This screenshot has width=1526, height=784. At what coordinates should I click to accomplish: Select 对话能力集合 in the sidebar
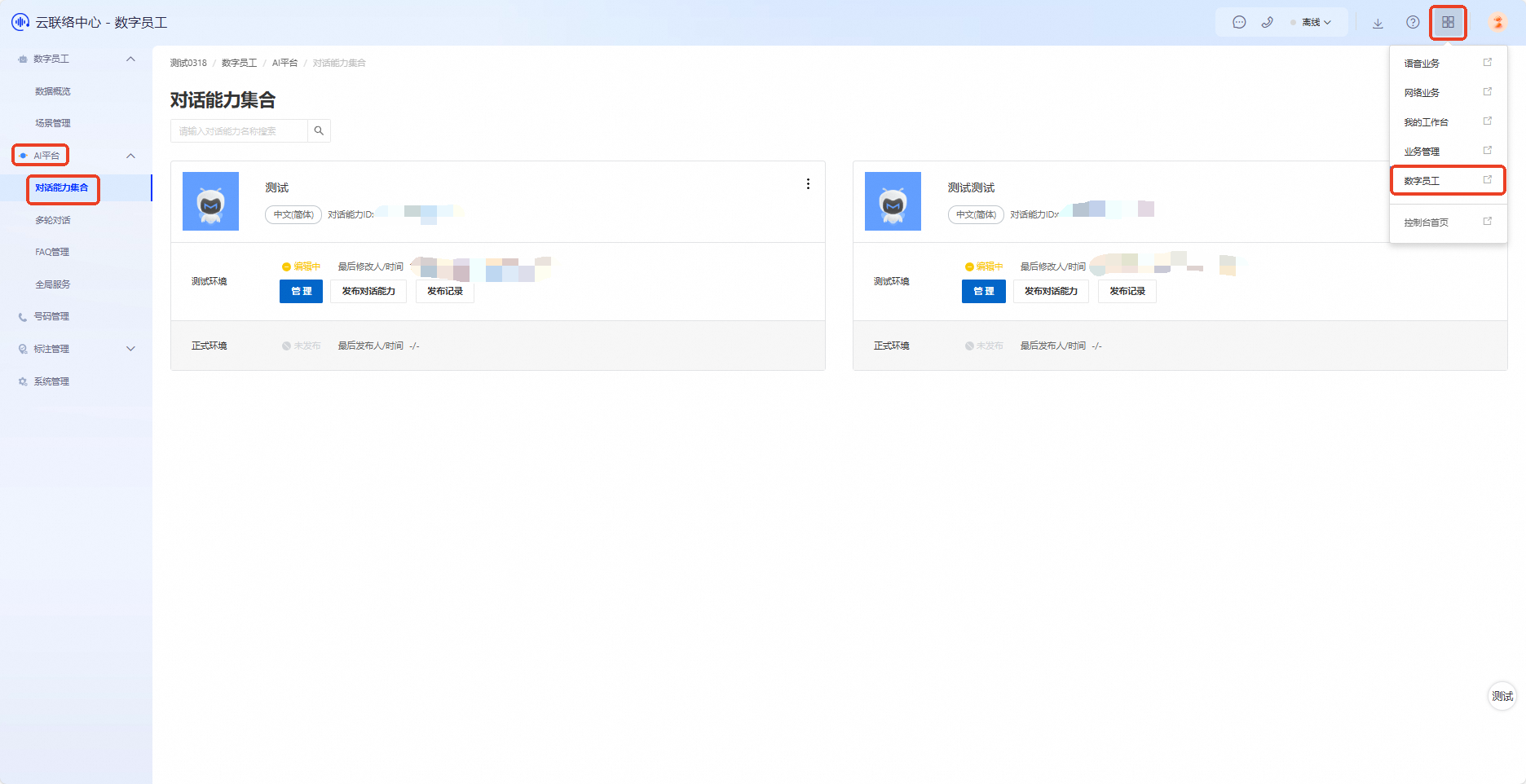[x=62, y=187]
